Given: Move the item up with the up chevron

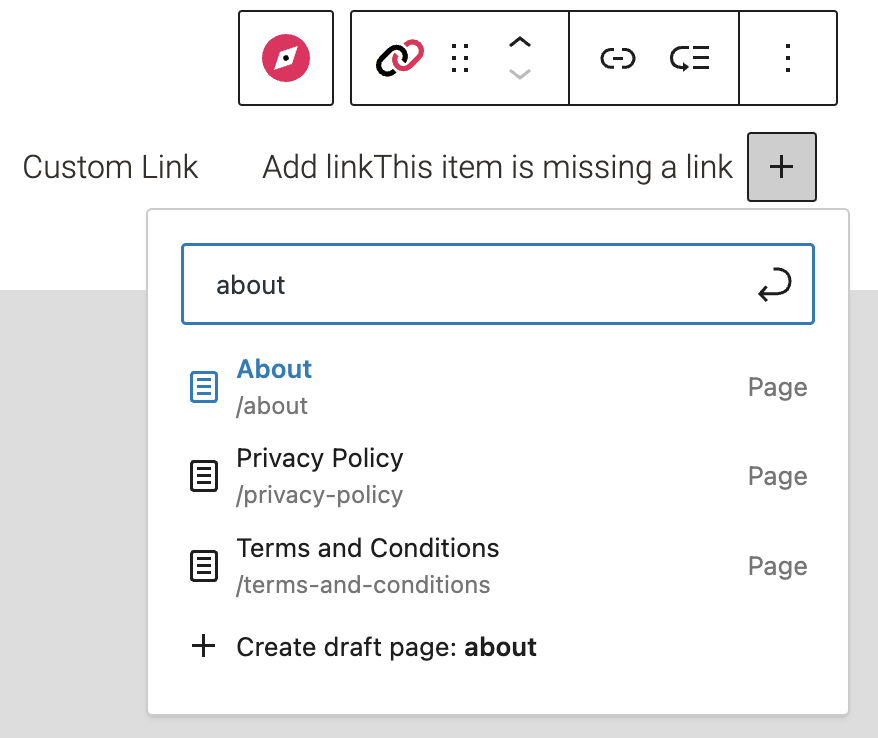Looking at the screenshot, I should [520, 43].
